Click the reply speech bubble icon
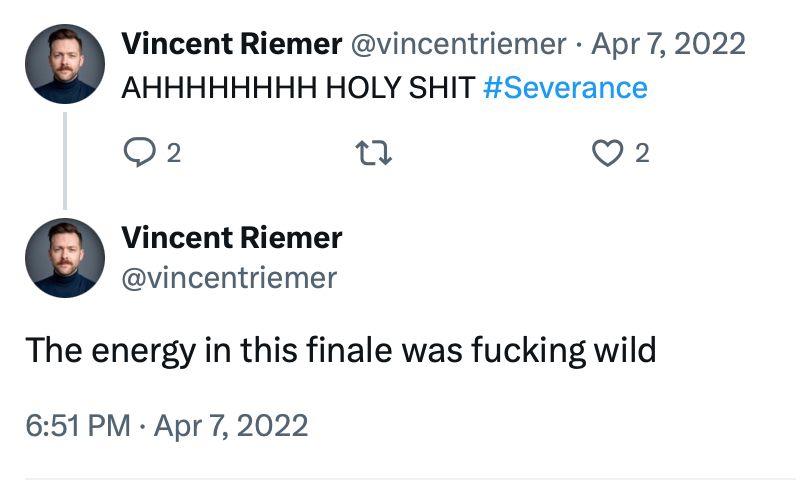This screenshot has height=486, width=796. point(135,152)
